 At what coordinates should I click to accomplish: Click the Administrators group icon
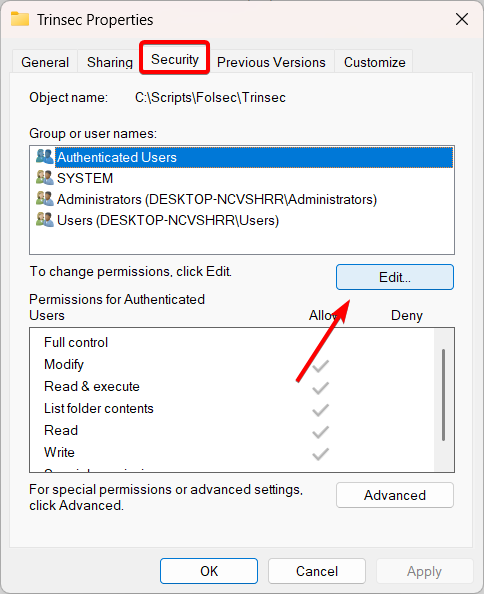pos(45,199)
